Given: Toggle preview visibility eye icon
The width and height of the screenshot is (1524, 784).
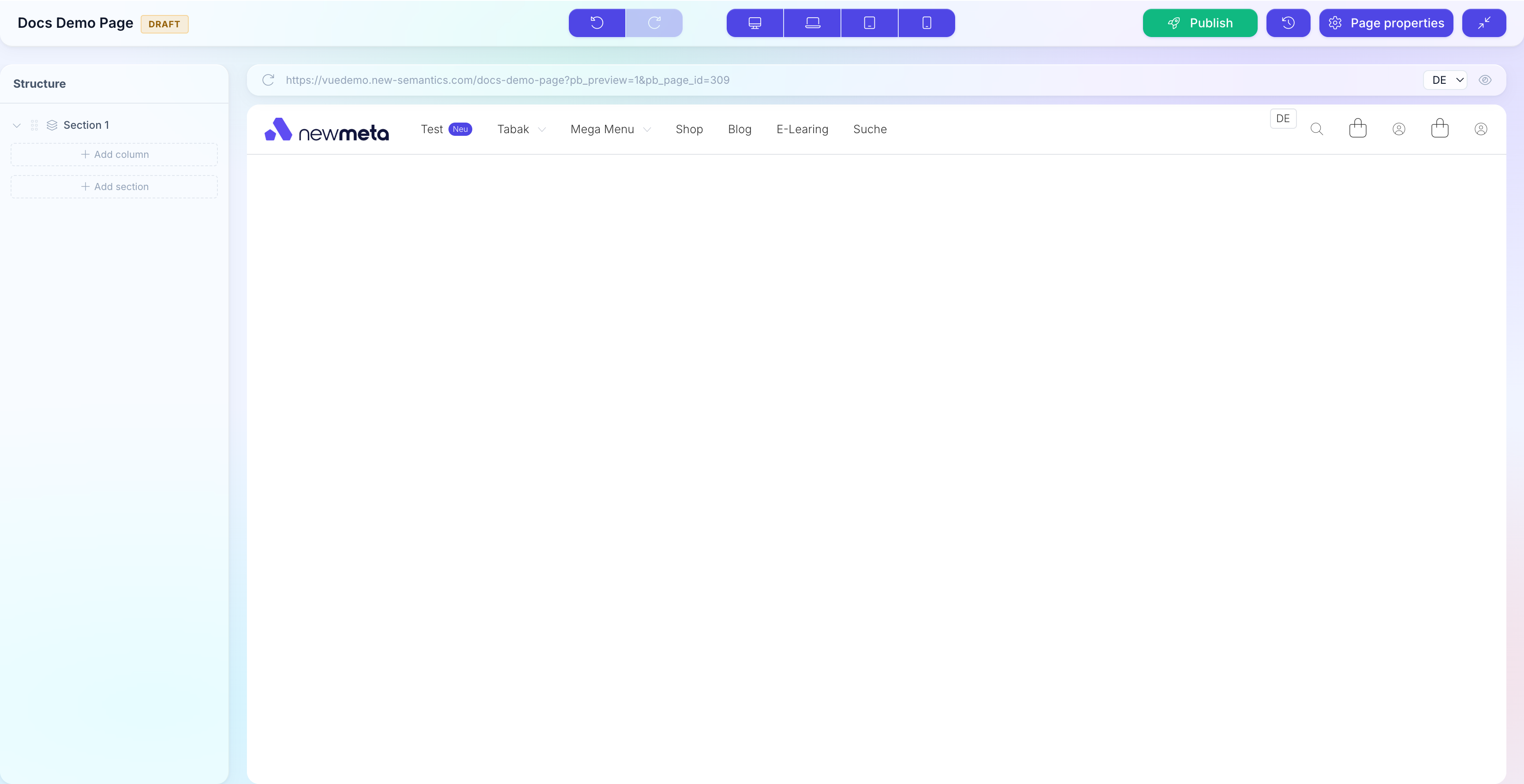Looking at the screenshot, I should click(1485, 80).
